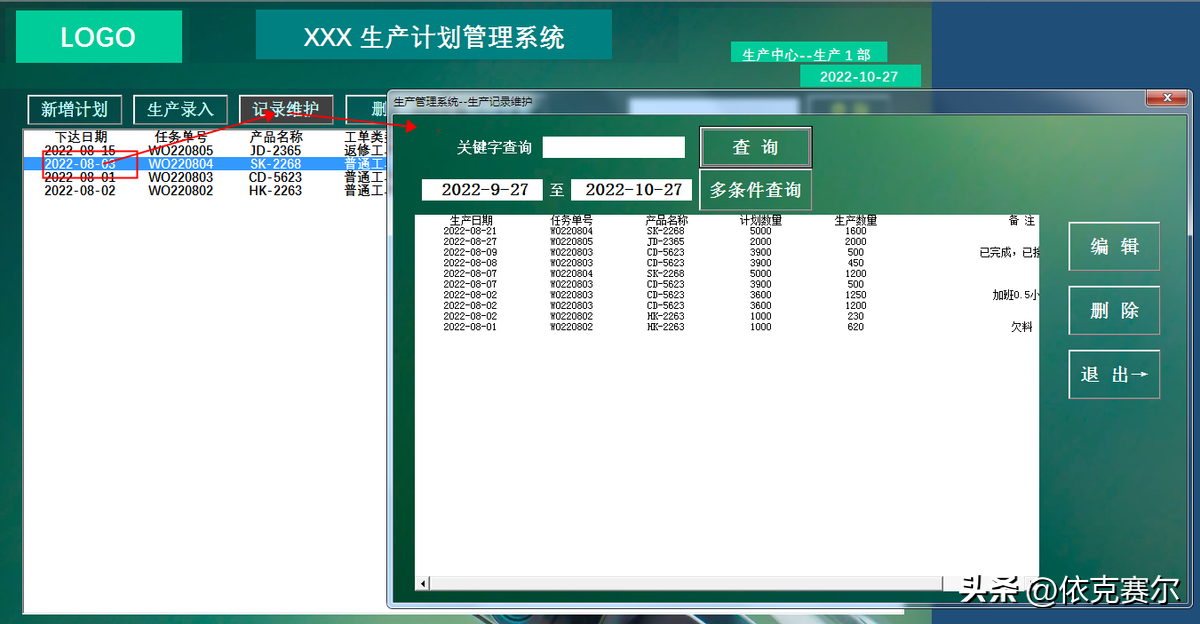Click the 生产中心--生产1部 label
Screen dimensions: 1200x624
coord(807,54)
